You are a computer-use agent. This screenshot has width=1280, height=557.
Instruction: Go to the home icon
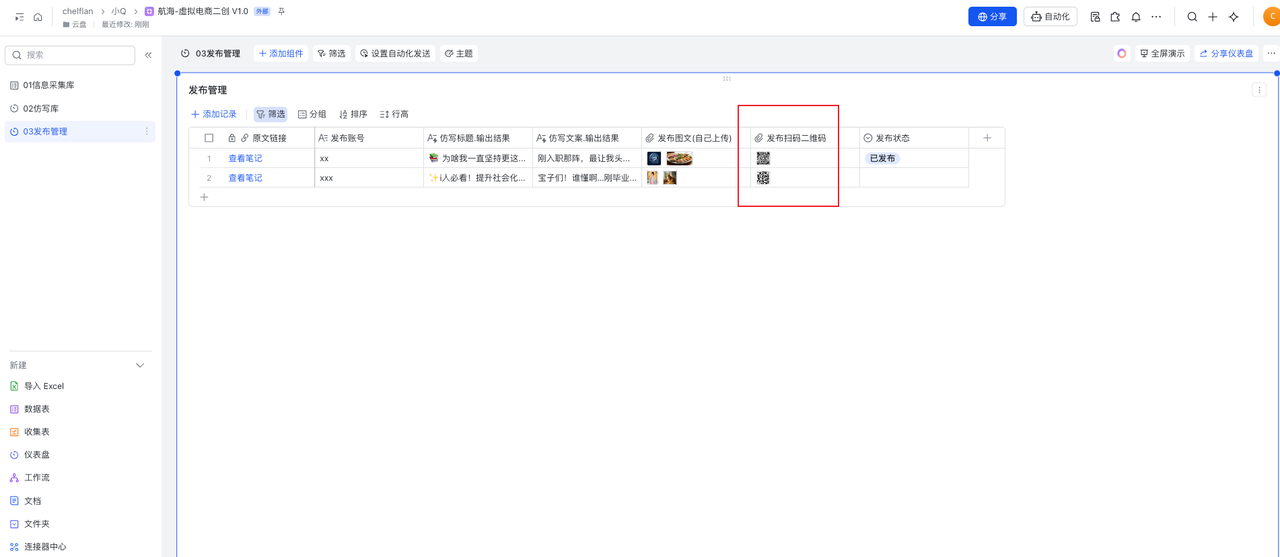(38, 17)
